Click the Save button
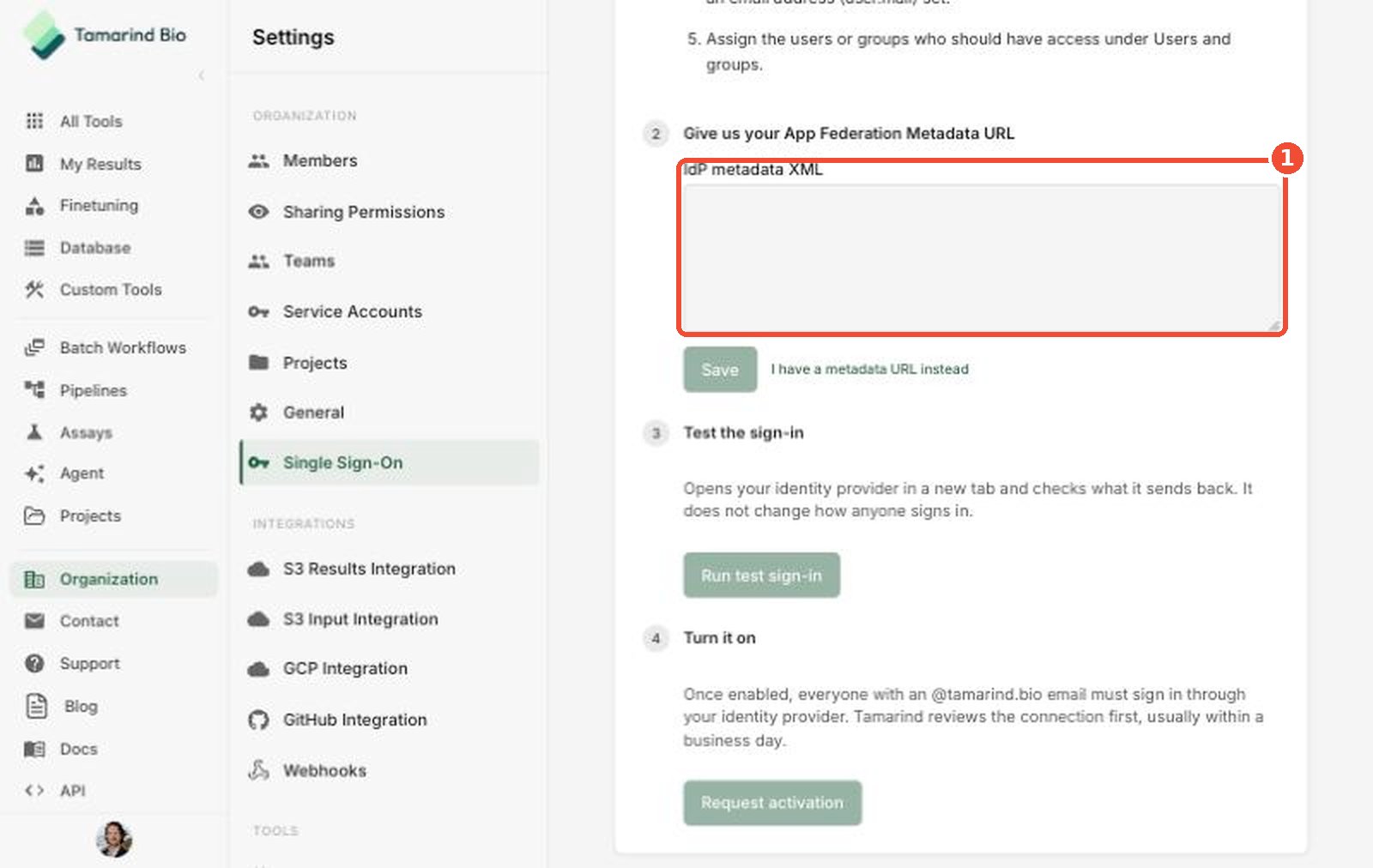 [720, 370]
